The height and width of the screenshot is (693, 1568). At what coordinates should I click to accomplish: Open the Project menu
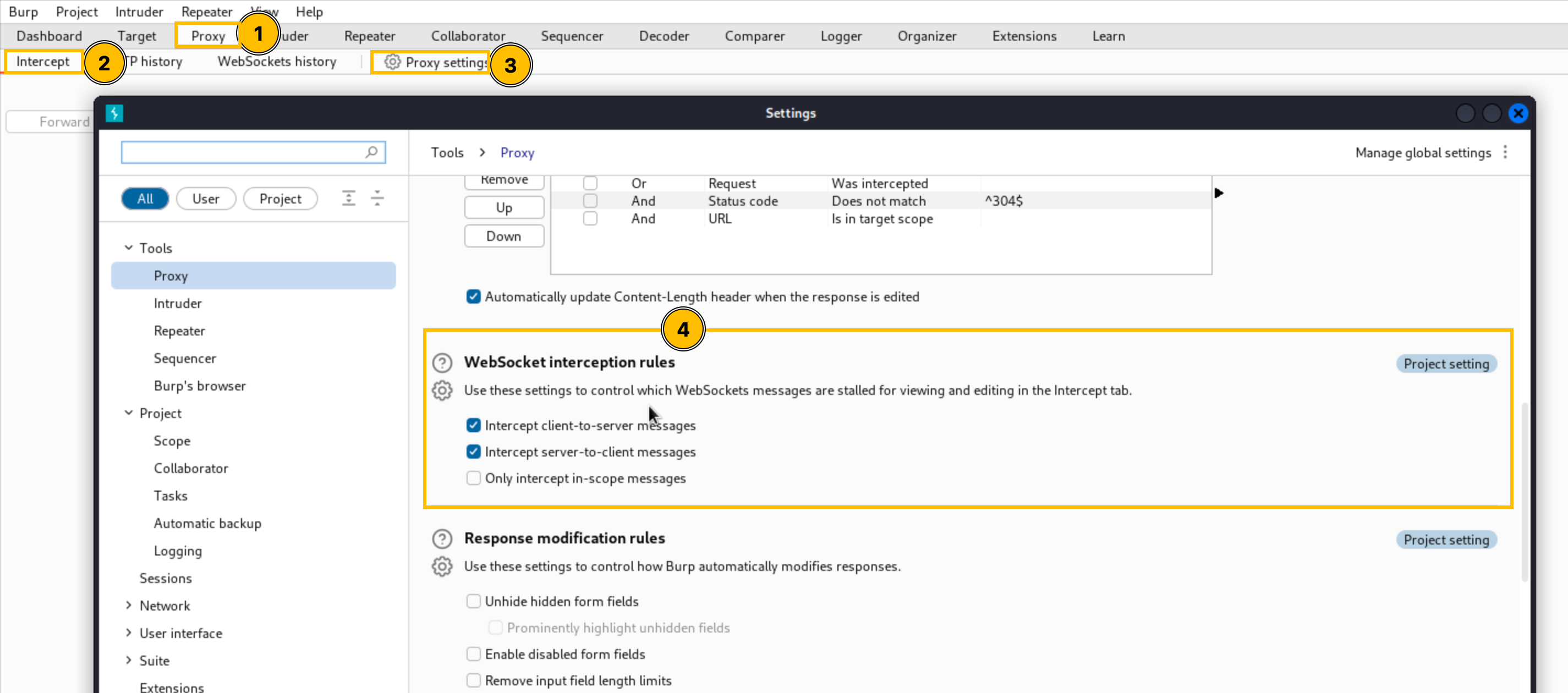[76, 12]
